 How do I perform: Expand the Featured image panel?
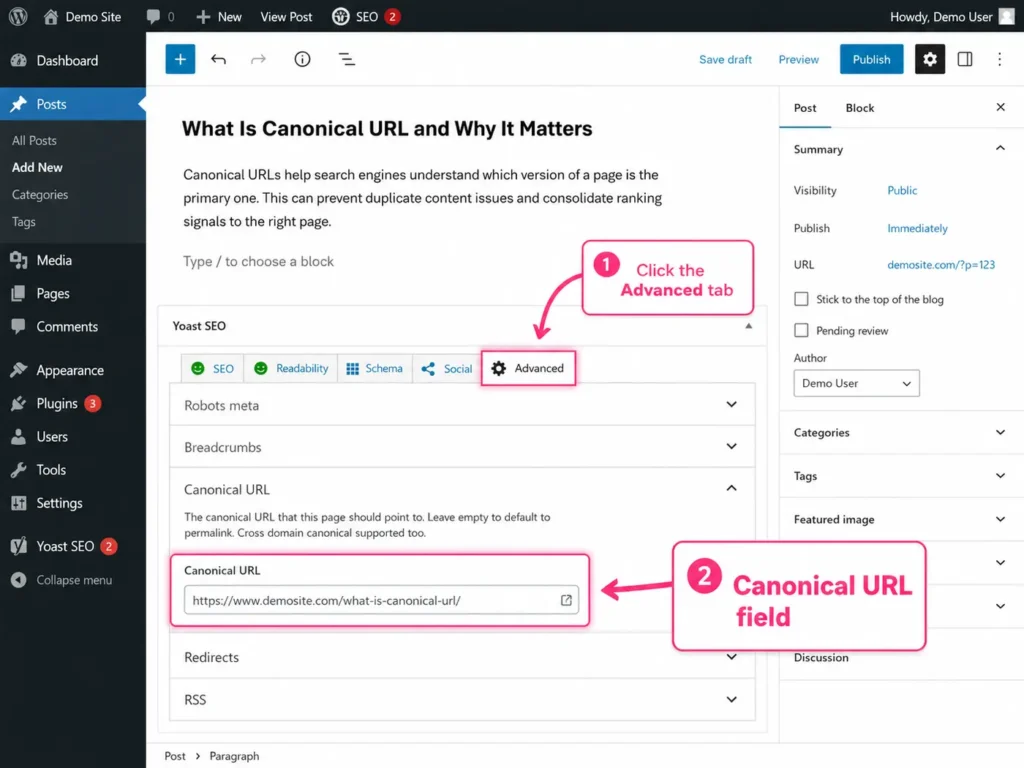click(x=901, y=520)
